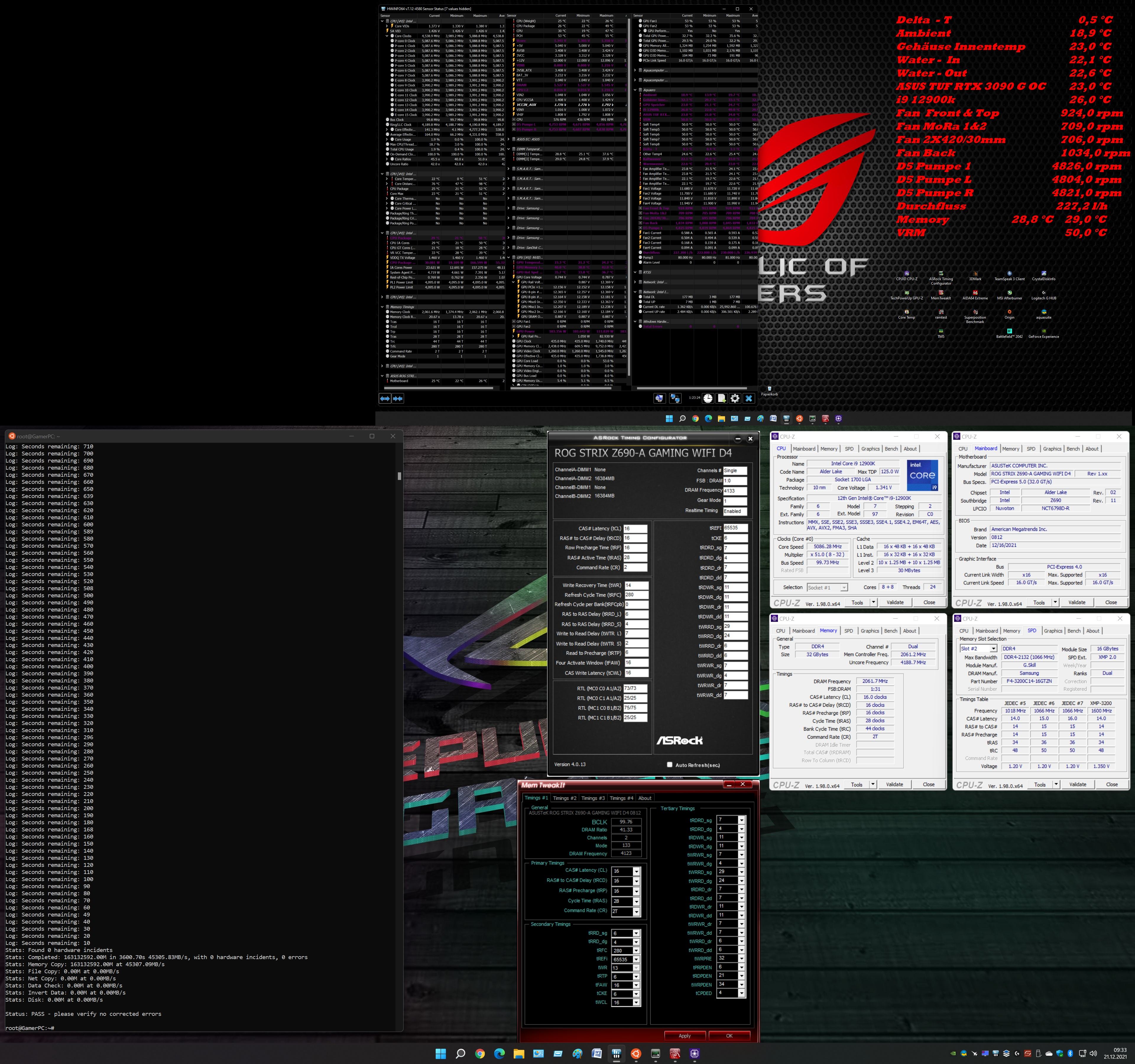Click Apply button in MemTweakIt
Screen dimensions: 1135x1064
point(685,1035)
